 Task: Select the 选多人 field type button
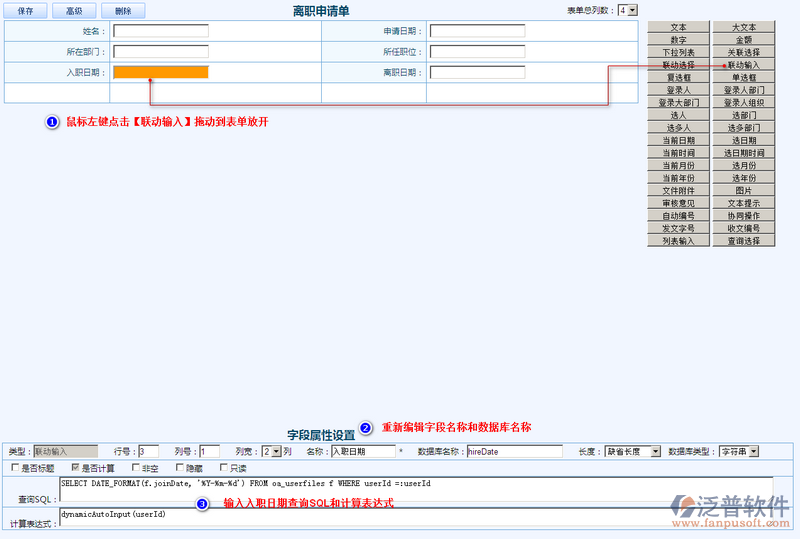pos(679,128)
